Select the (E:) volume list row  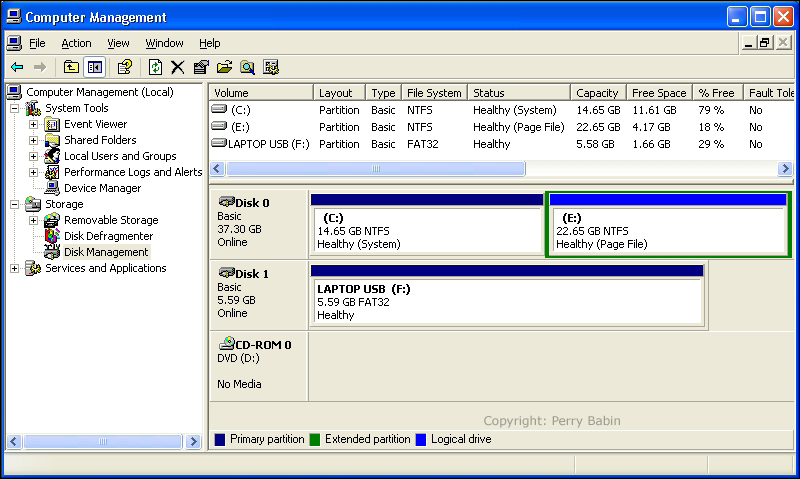(x=502, y=127)
